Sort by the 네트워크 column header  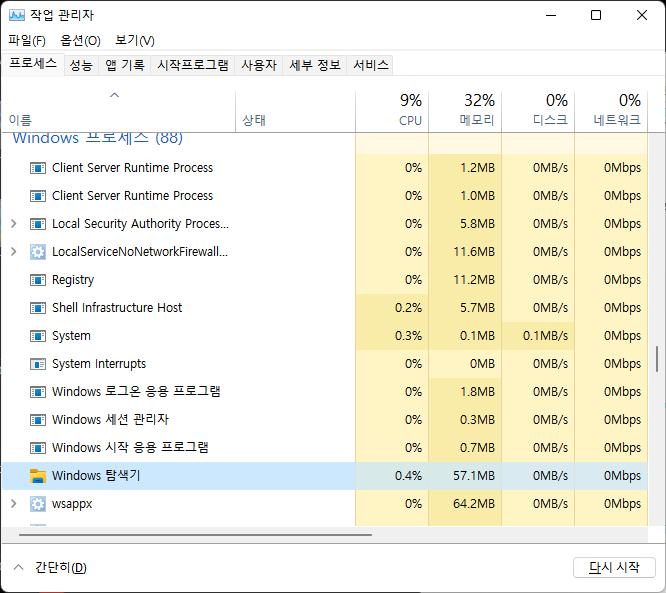611,112
